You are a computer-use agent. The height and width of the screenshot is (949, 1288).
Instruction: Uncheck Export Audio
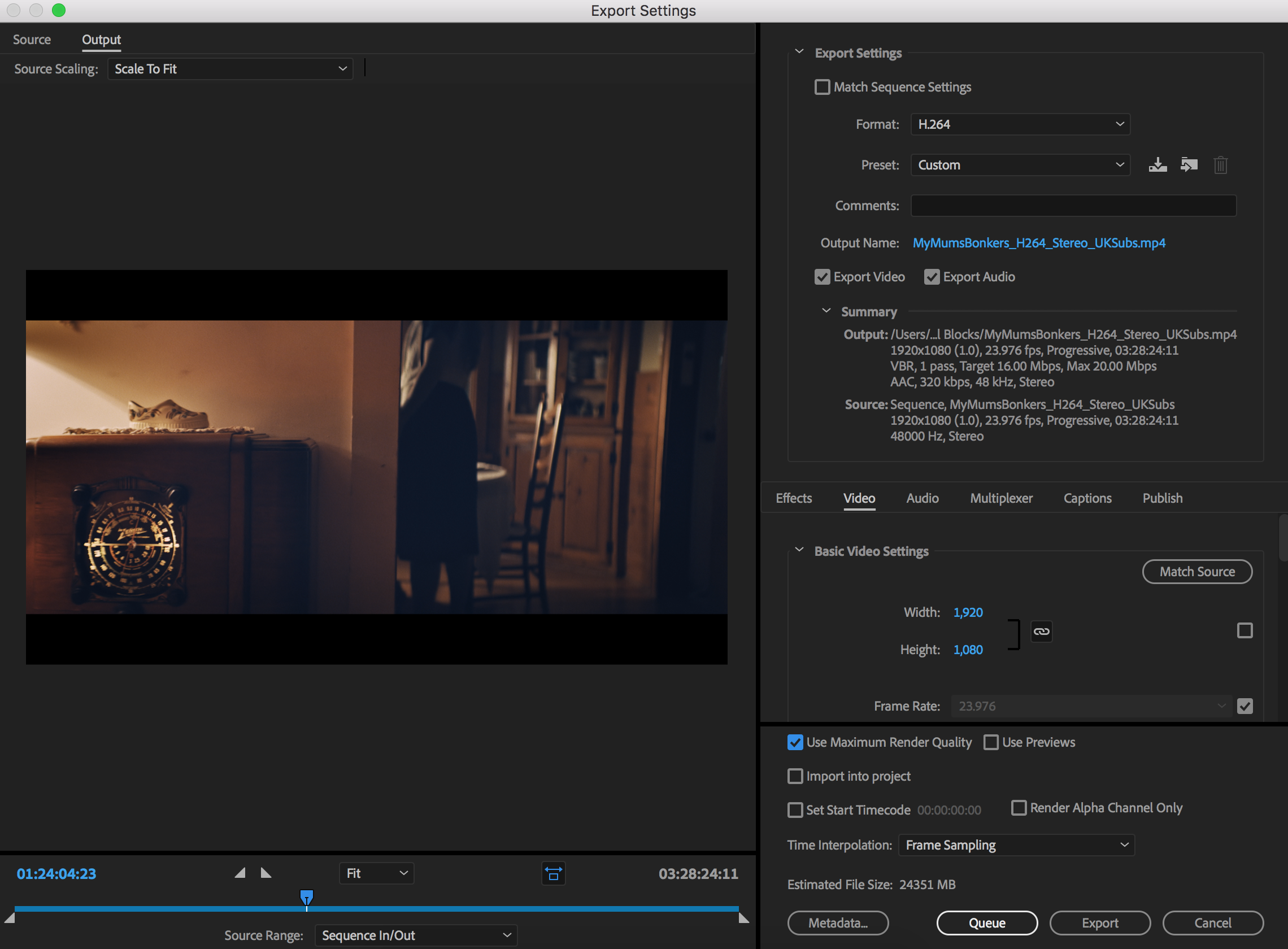(x=931, y=277)
